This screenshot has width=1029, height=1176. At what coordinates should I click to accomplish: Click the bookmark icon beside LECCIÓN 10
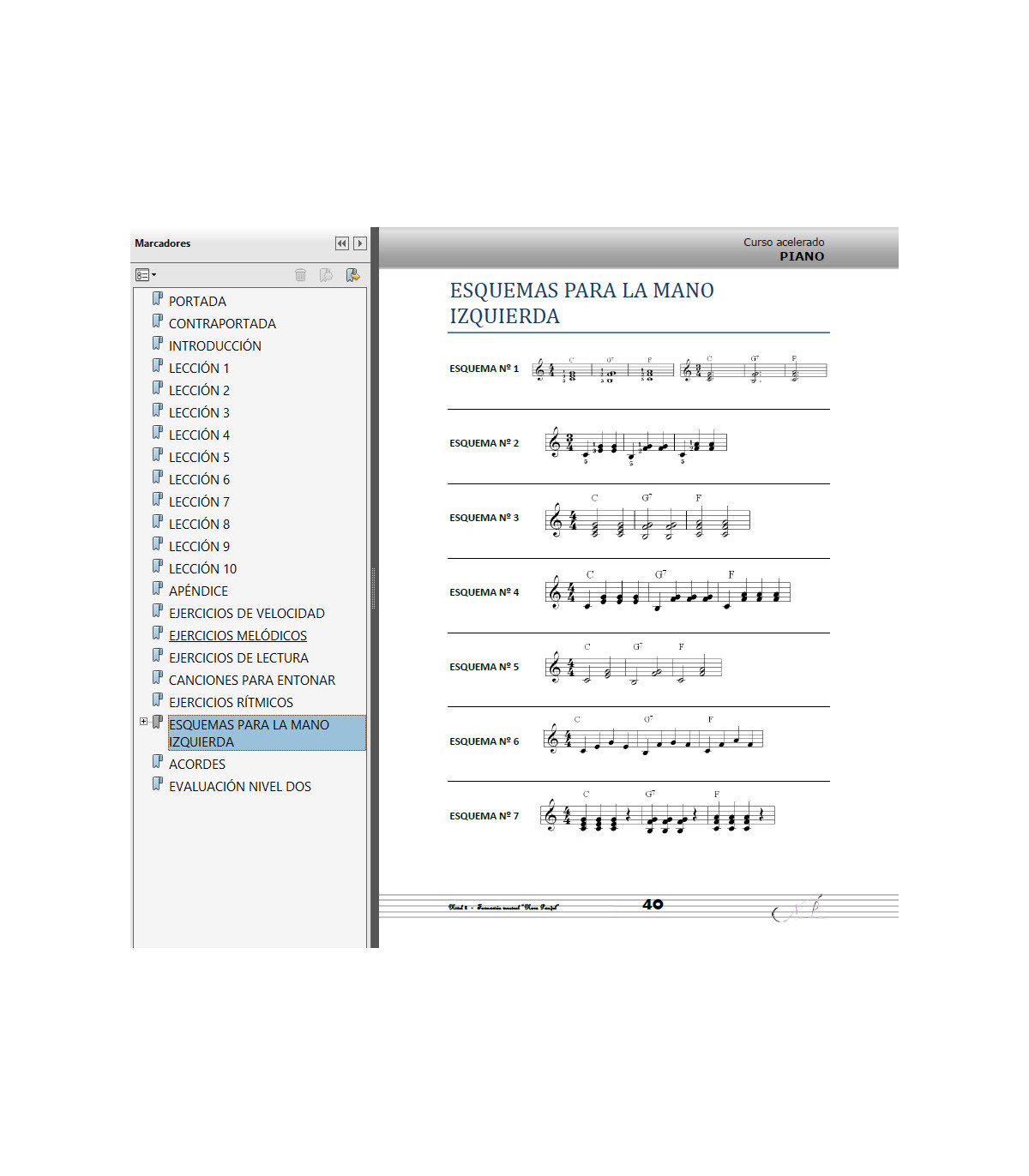(158, 567)
